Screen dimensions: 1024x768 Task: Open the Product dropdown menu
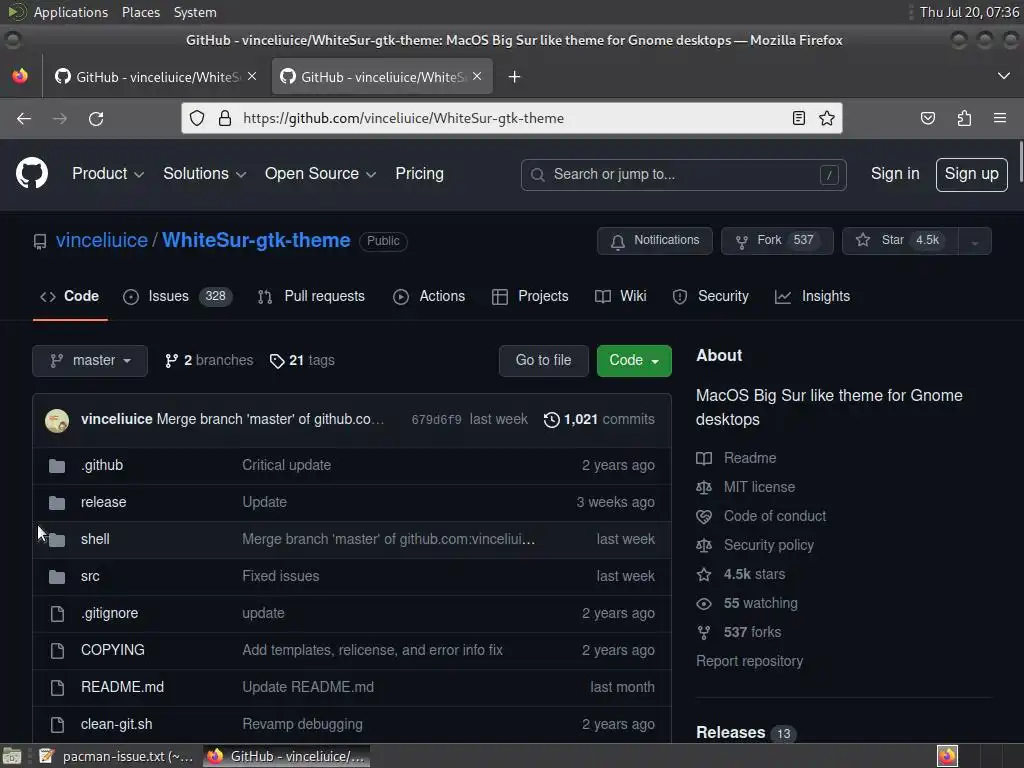coord(108,174)
